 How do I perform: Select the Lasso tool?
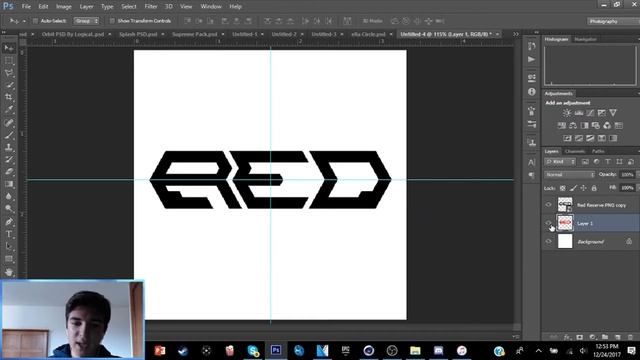tap(9, 73)
